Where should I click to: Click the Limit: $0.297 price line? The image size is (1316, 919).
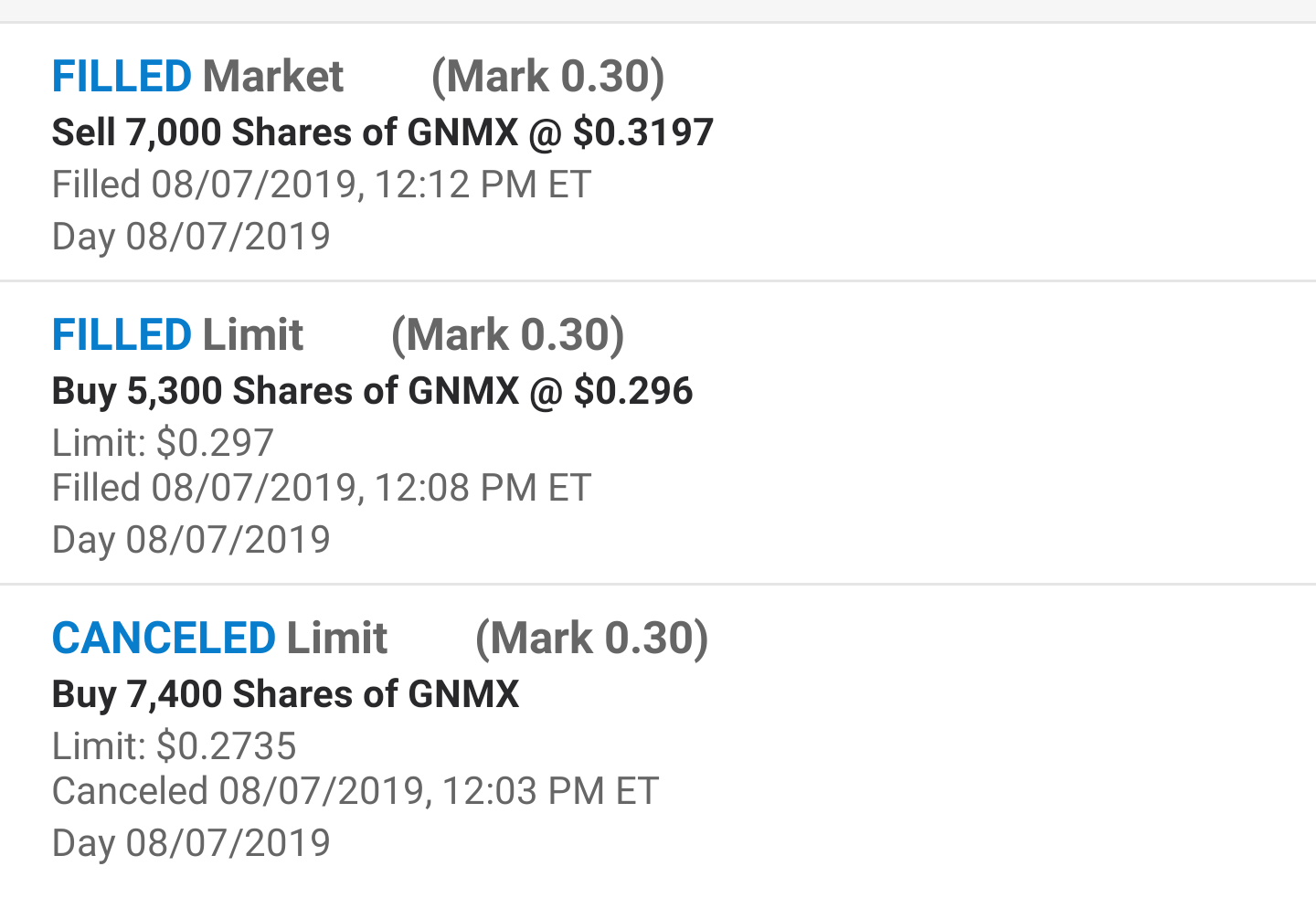click(163, 443)
